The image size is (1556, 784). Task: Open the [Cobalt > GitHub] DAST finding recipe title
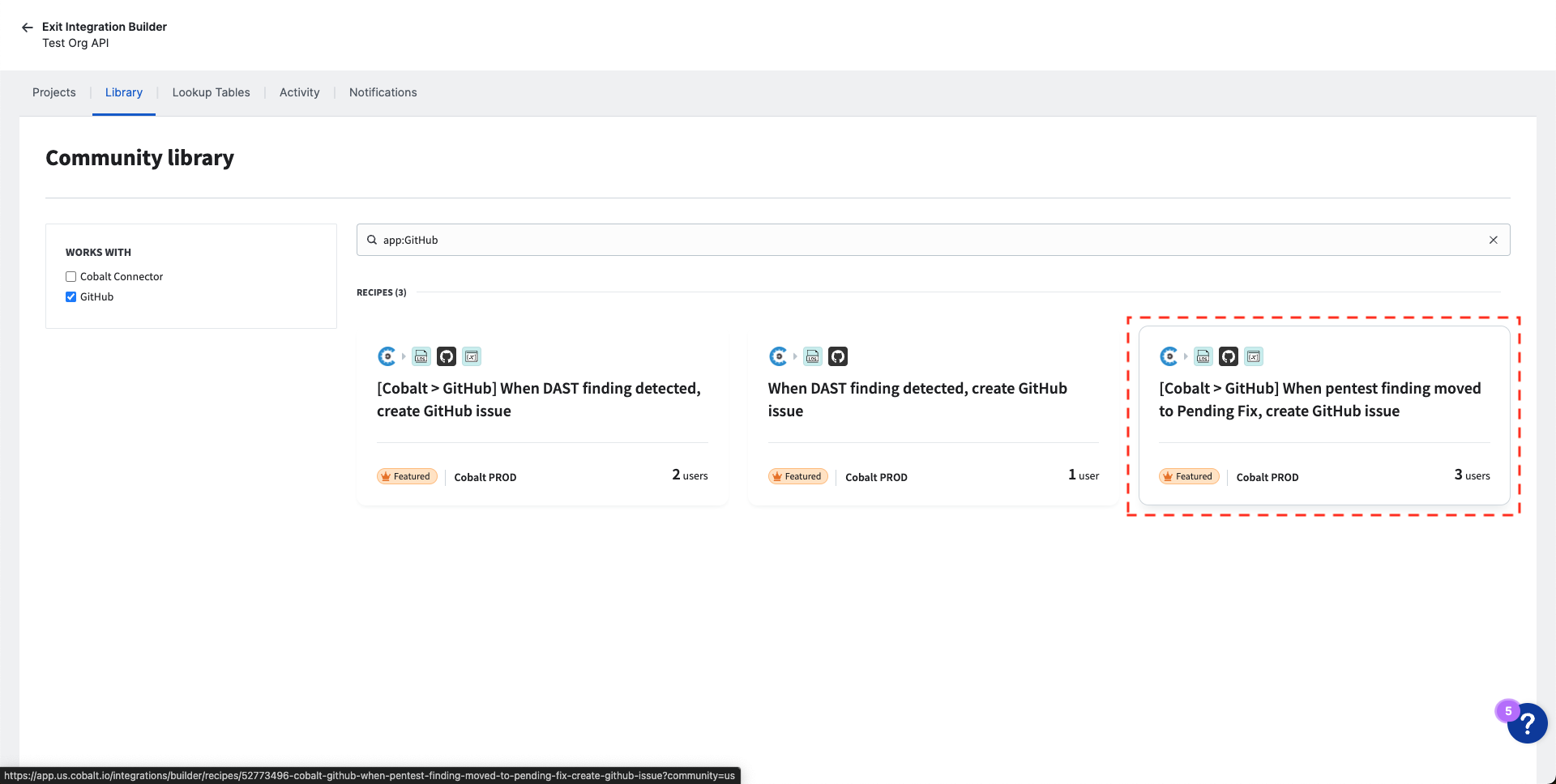[x=539, y=399]
